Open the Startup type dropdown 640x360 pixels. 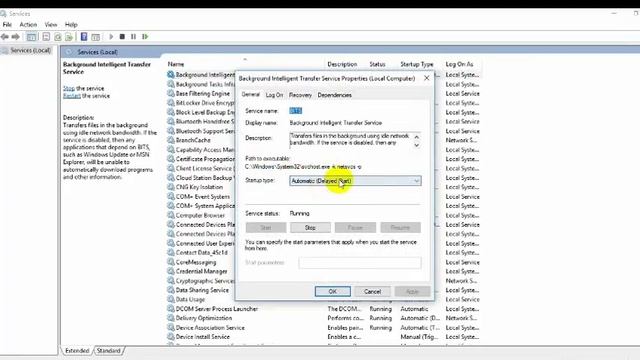point(355,181)
